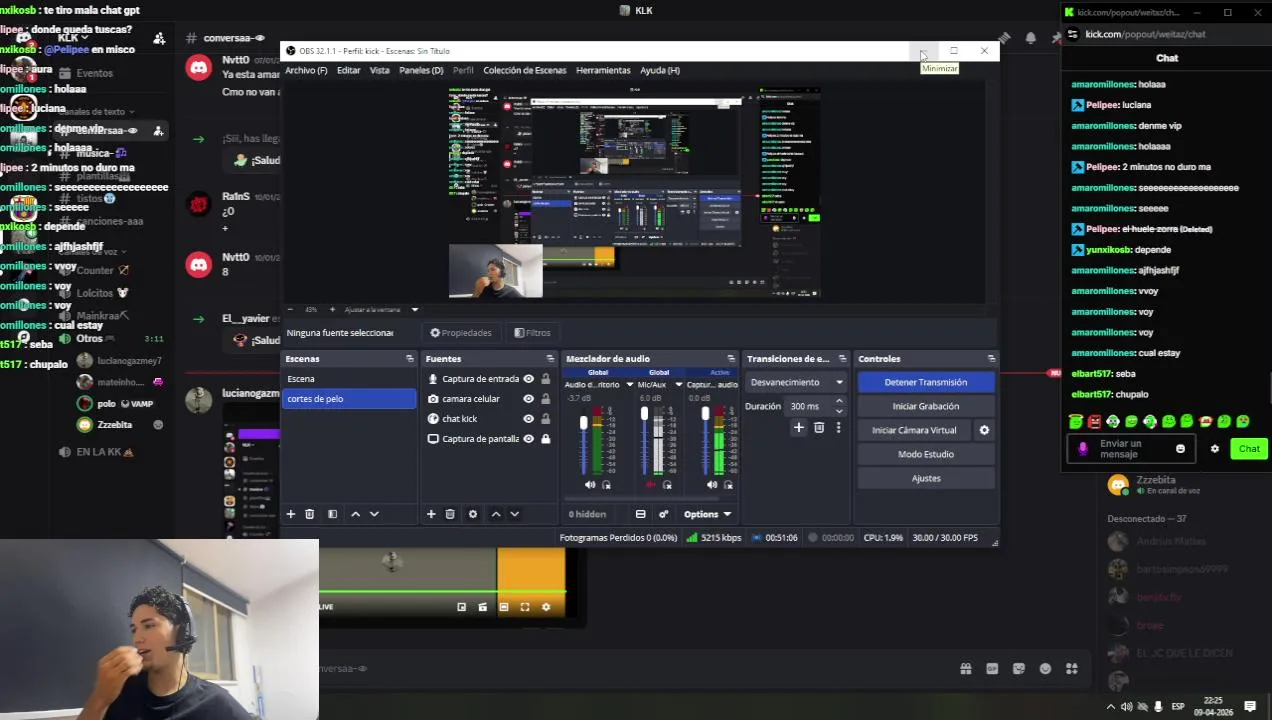Remove selected source with Fuentes trash icon

tap(450, 514)
